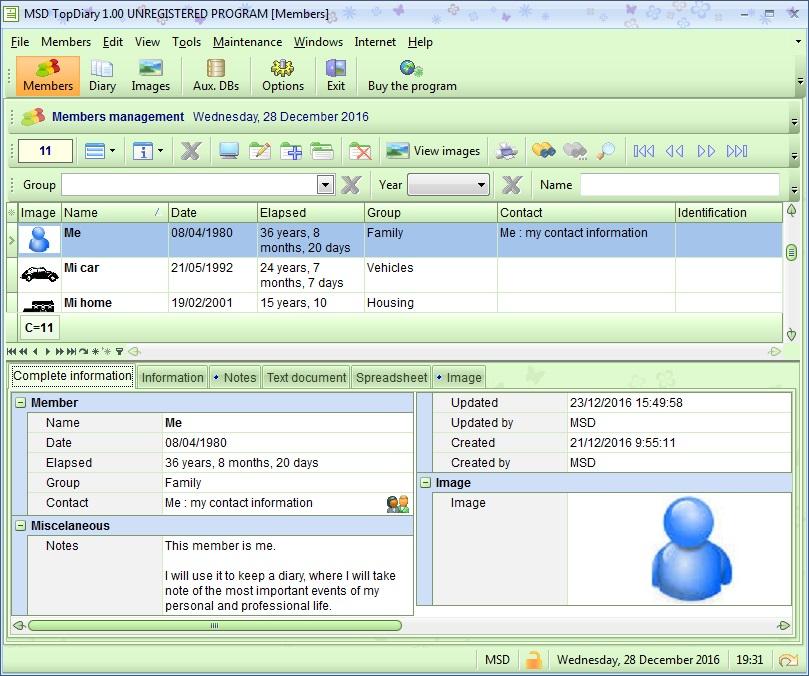Collapse the Image section

tap(425, 482)
